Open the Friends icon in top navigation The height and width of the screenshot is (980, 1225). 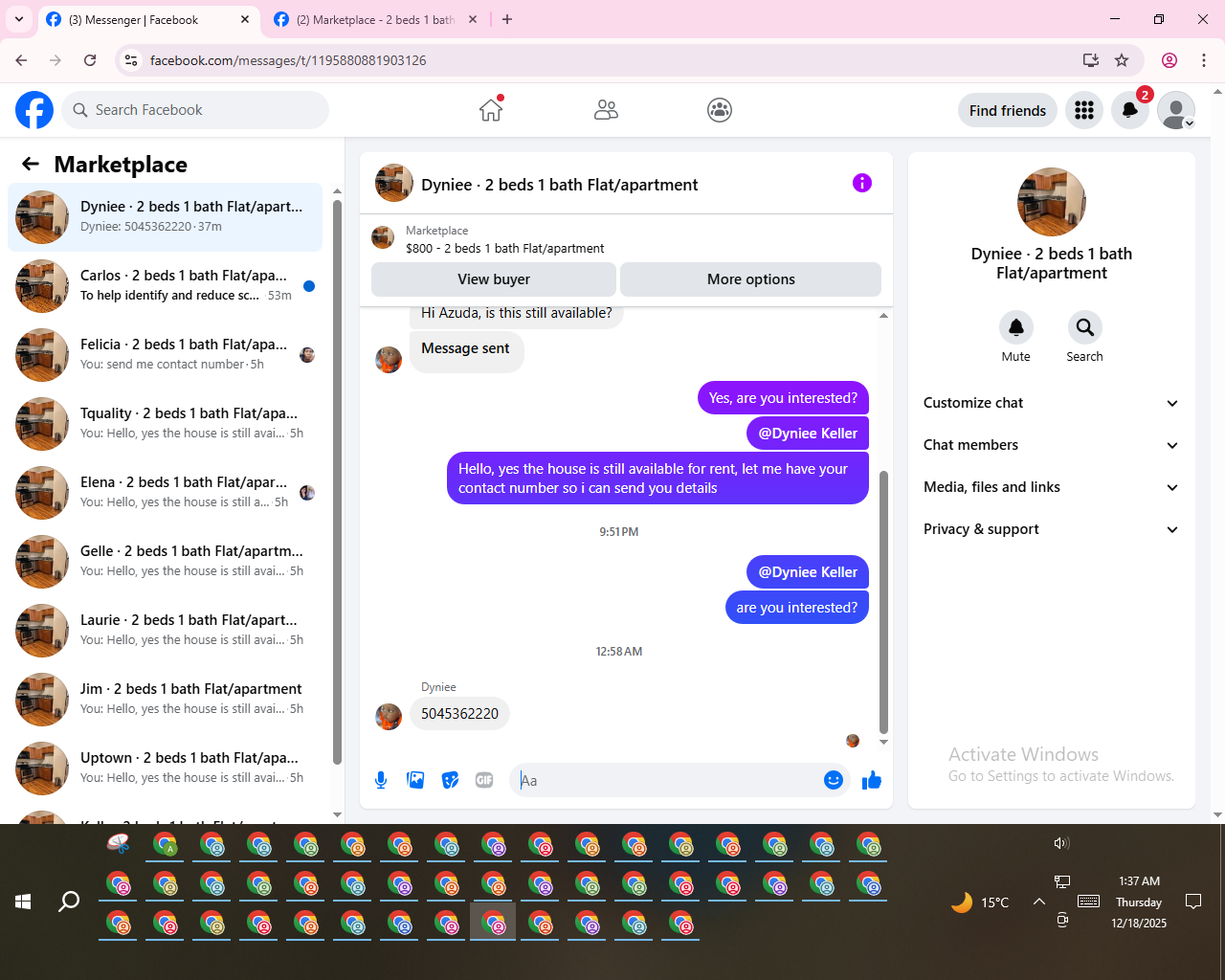tap(606, 110)
